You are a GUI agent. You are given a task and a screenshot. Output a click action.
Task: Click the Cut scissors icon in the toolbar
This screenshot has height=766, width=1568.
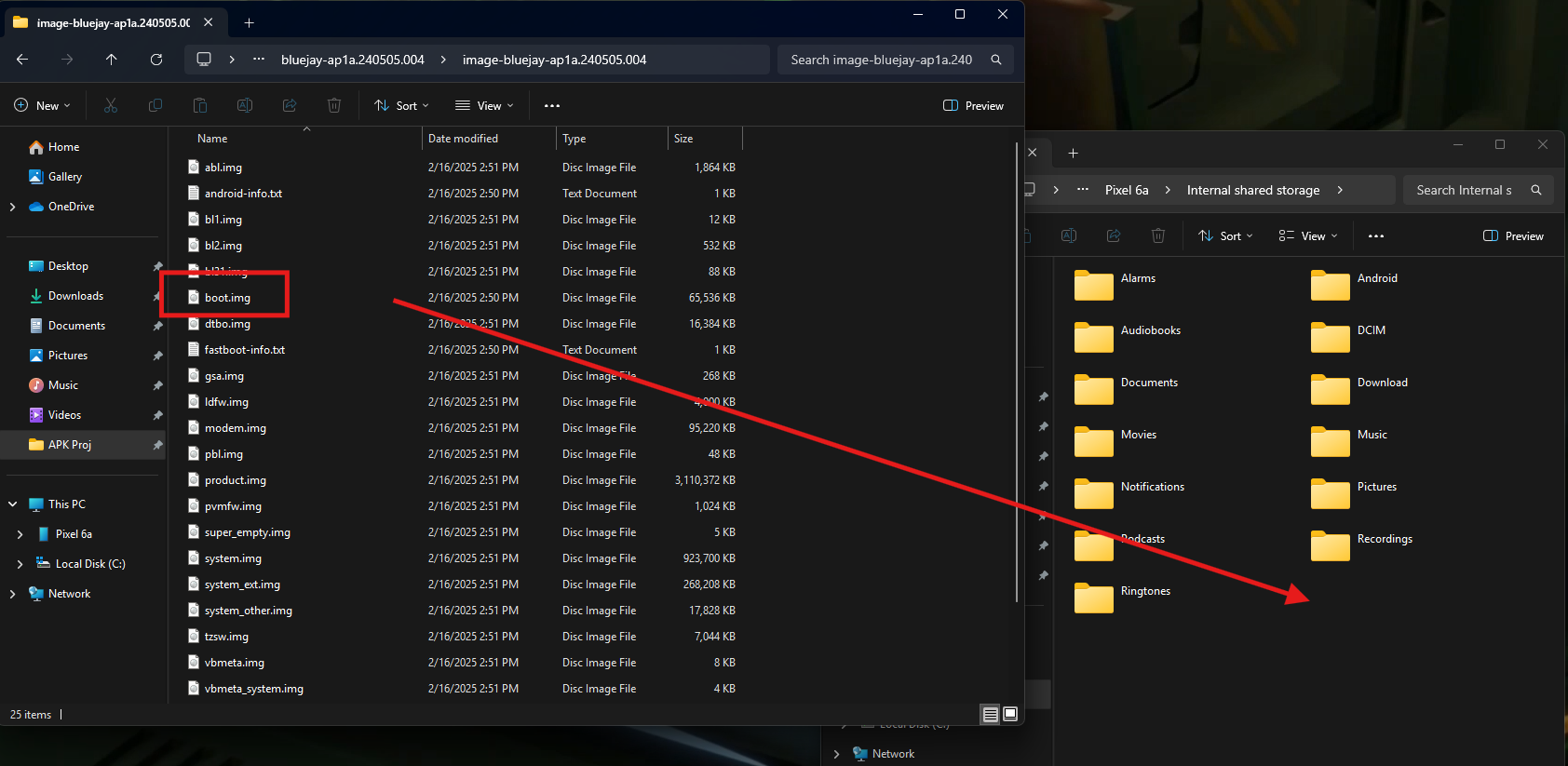coord(111,106)
